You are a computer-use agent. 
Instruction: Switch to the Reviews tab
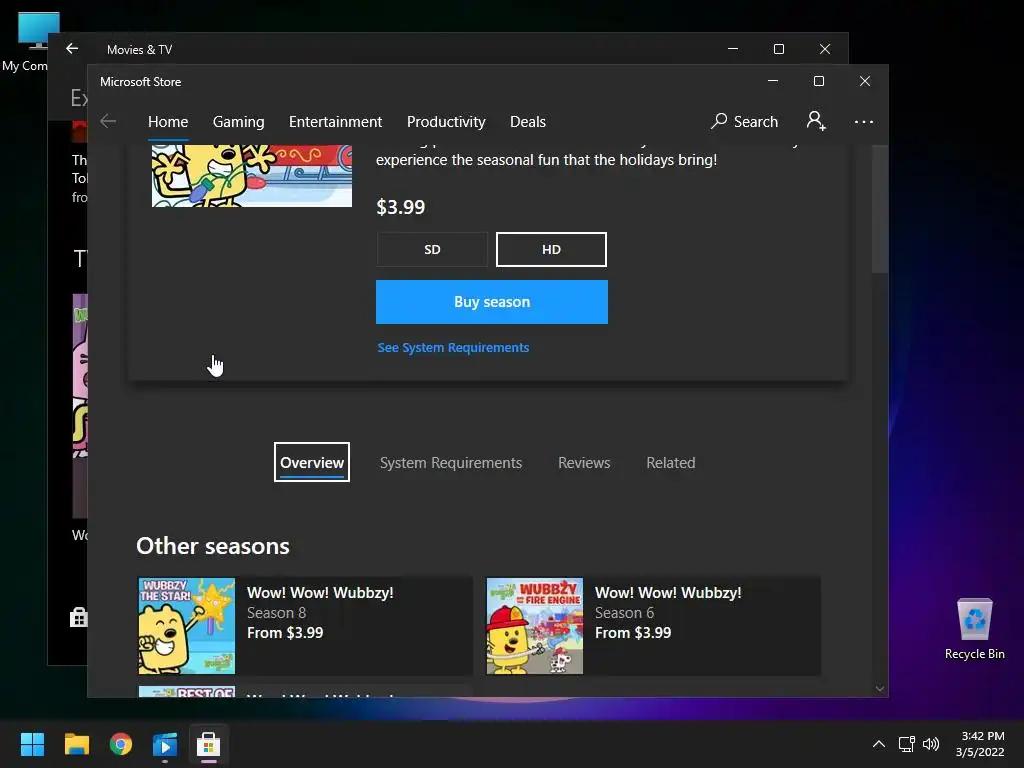click(x=584, y=463)
